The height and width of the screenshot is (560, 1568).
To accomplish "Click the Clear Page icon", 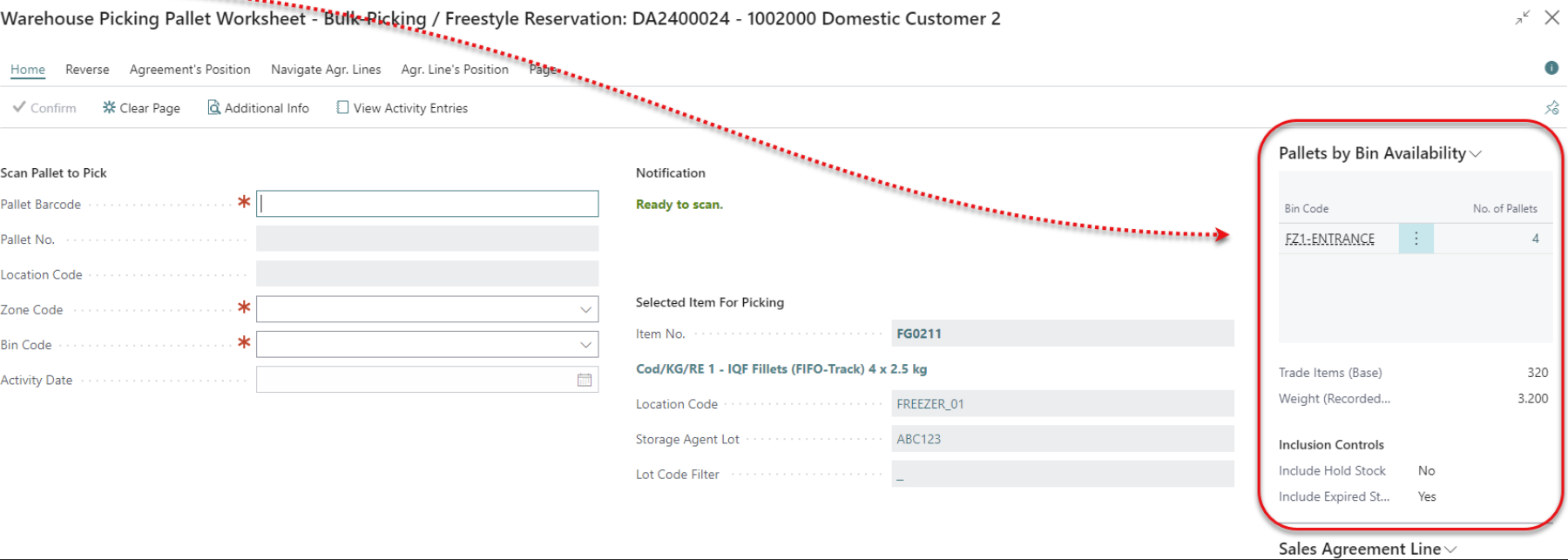I will pos(109,108).
